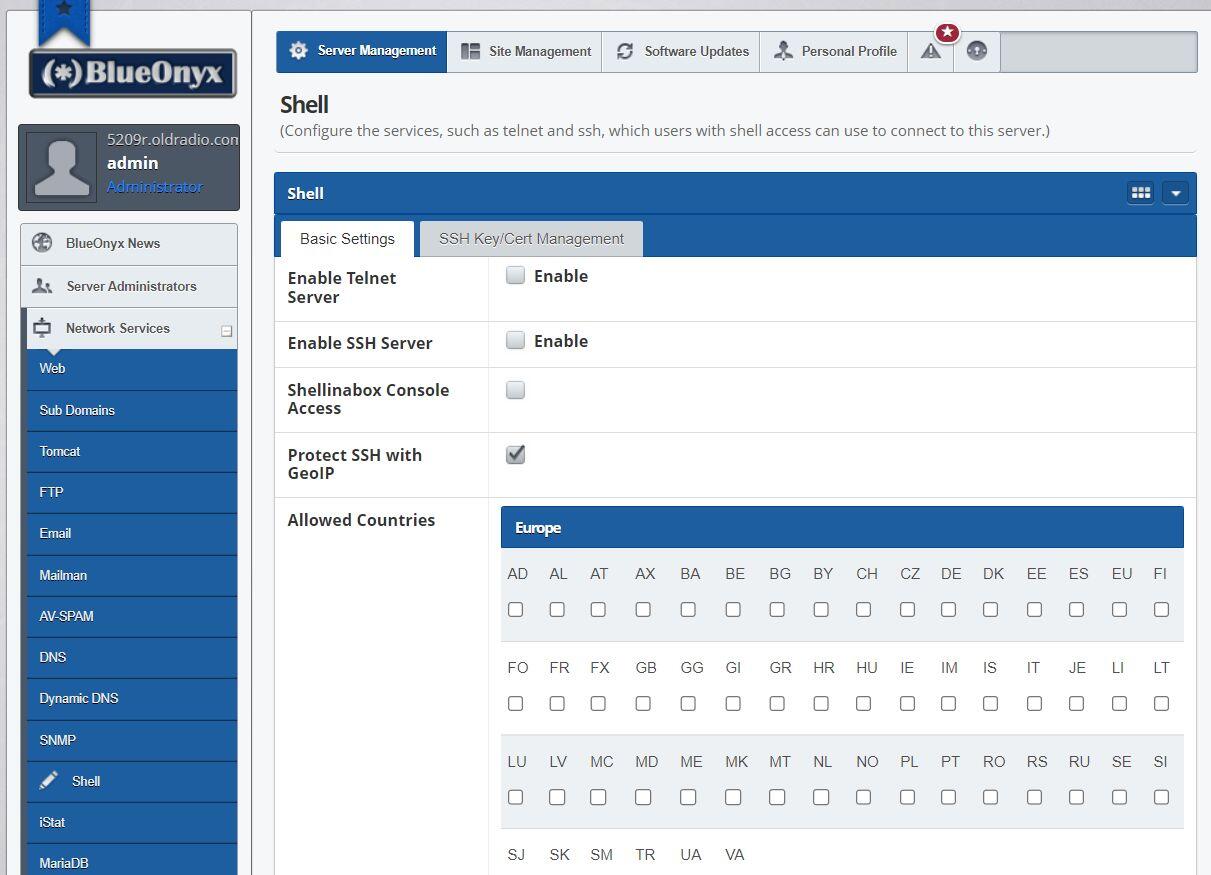Click the BlueOnyx News menu item

click(x=129, y=244)
